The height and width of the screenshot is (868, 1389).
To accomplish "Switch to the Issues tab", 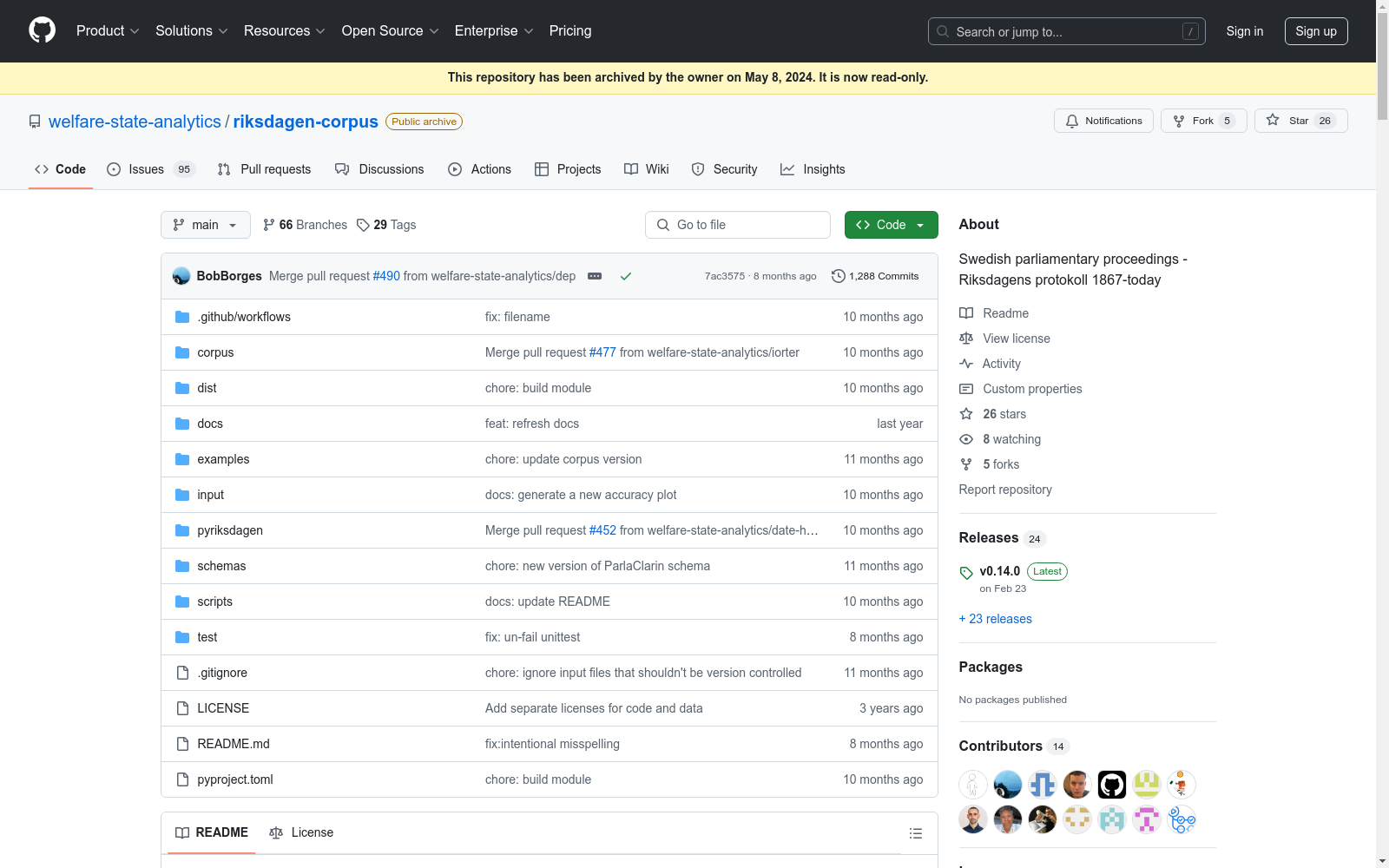I will coord(151,169).
